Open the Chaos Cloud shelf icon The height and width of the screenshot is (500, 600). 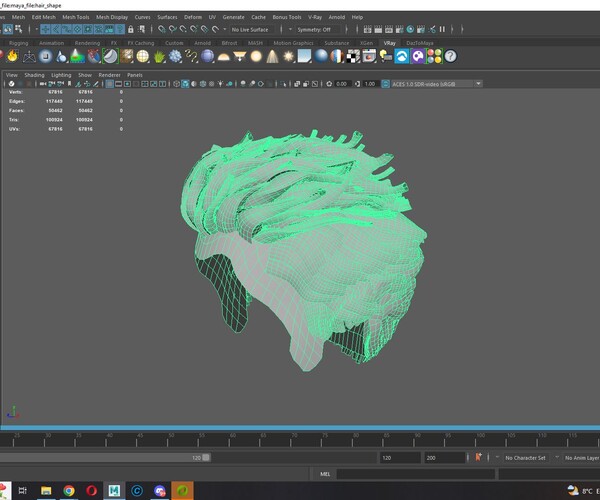click(x=402, y=56)
